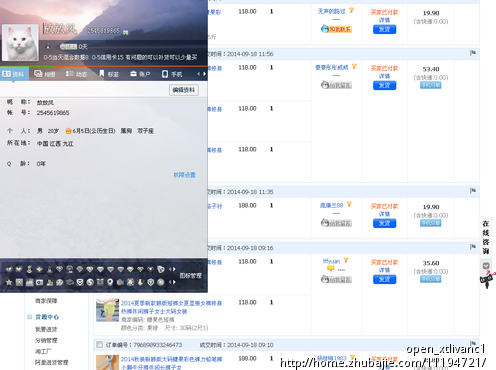Click trophy icon next to 无声的路过

click(x=351, y=11)
